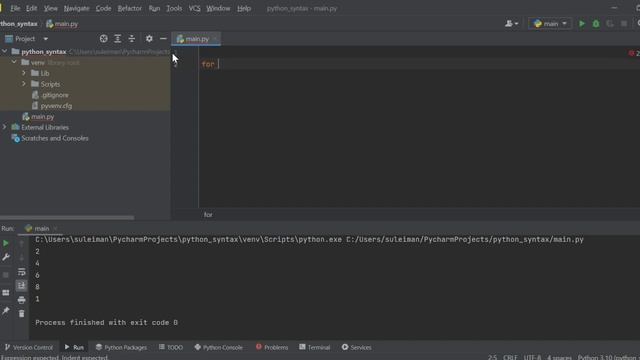Viewport: 640px width, 360px height.
Task: Open the Window menu
Action: click(218, 8)
